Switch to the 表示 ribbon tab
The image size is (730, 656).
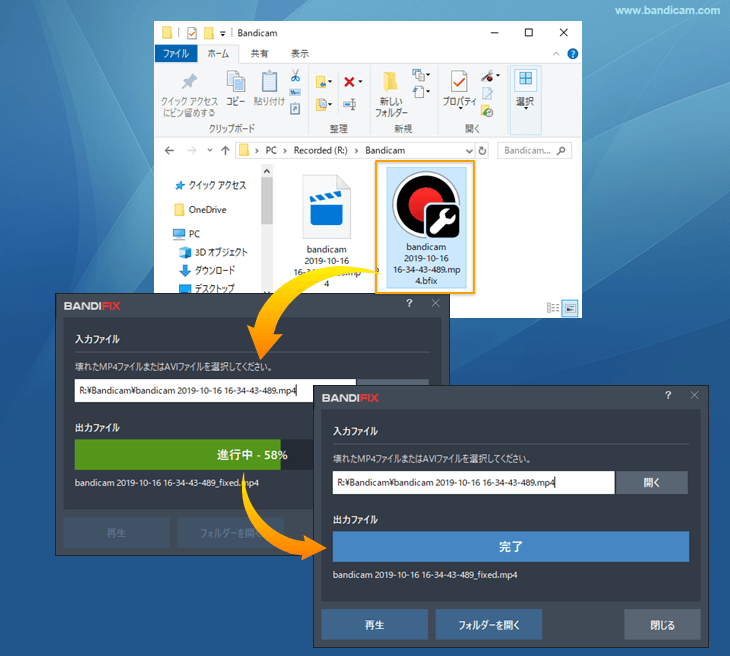tap(300, 54)
